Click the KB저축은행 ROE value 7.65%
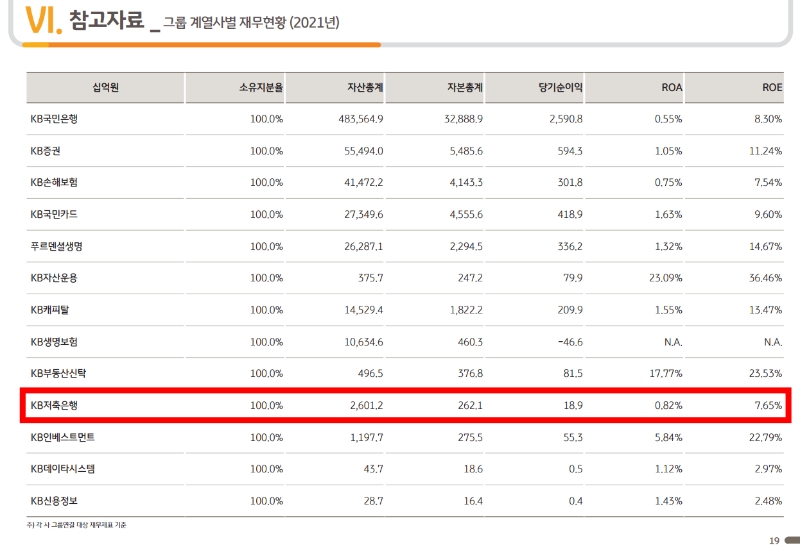This screenshot has height=550, width=800. (x=766, y=405)
